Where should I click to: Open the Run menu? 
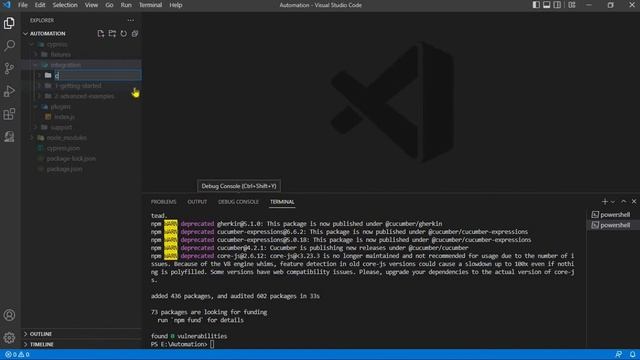126,5
